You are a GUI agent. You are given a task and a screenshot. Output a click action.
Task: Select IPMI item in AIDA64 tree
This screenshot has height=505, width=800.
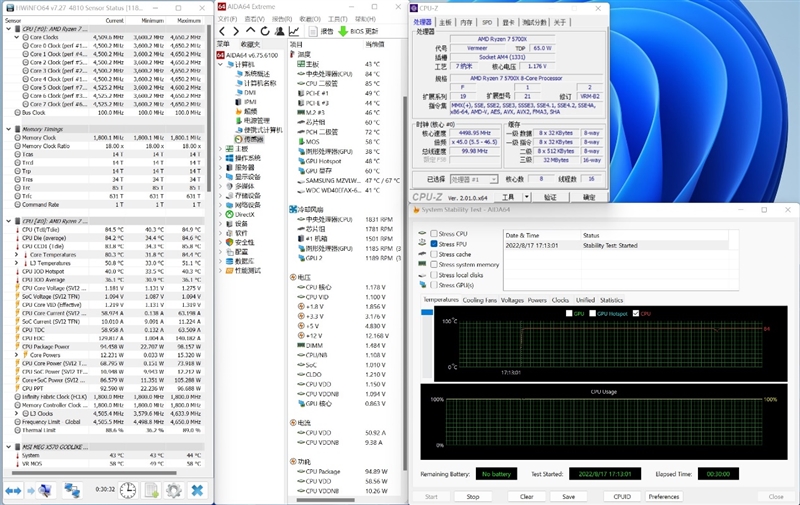pyautogui.click(x=245, y=102)
